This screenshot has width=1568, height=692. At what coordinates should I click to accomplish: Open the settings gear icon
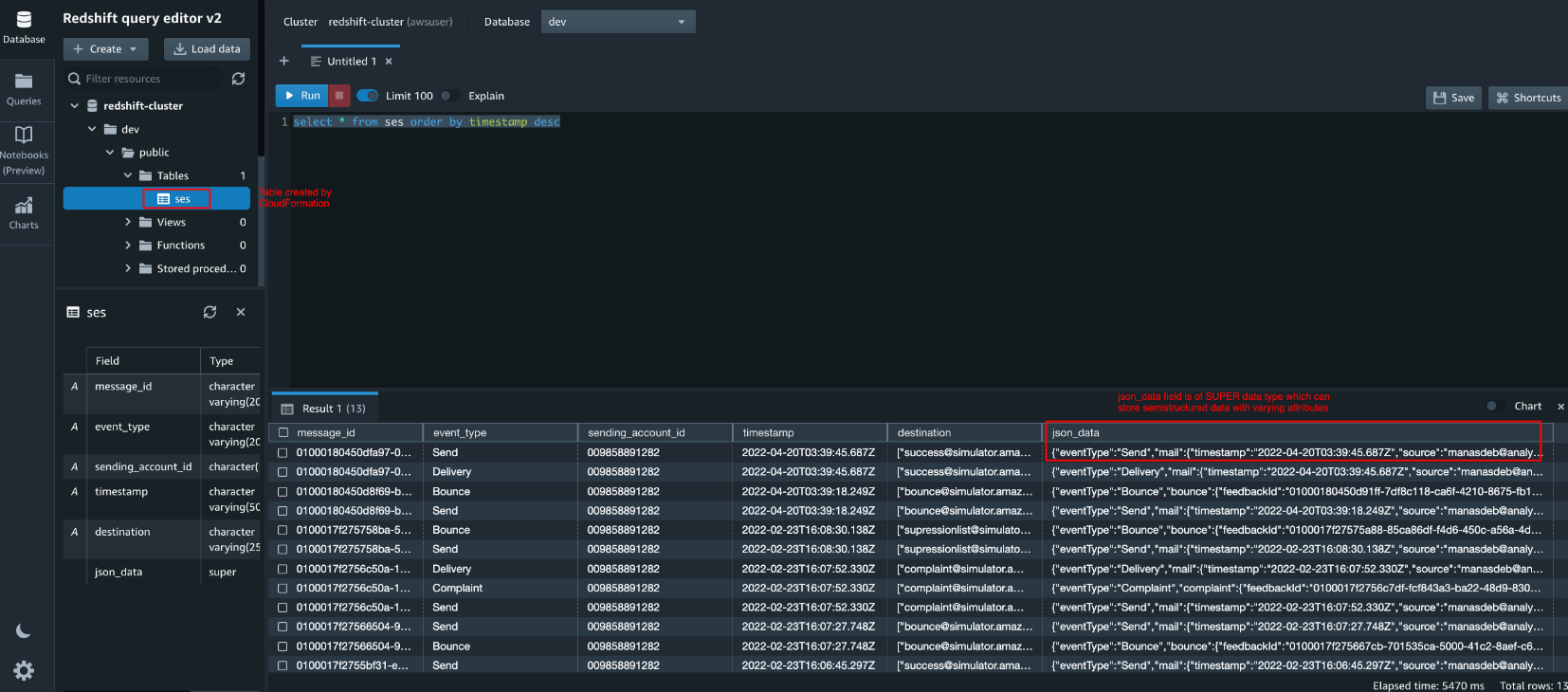point(24,670)
